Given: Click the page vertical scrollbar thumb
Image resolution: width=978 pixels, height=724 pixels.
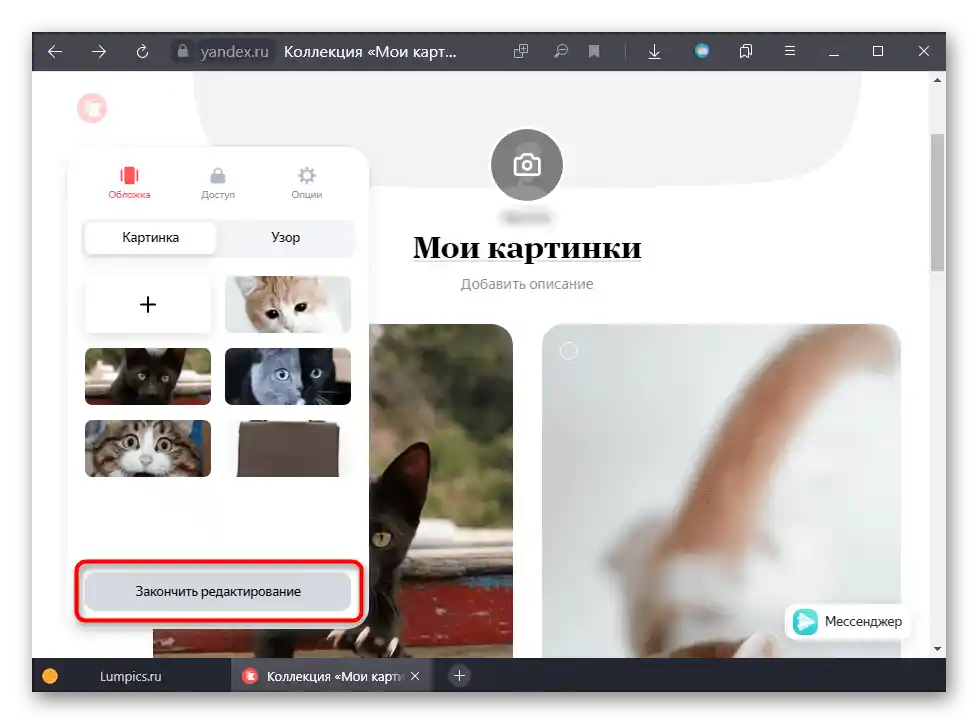Looking at the screenshot, I should click(937, 203).
